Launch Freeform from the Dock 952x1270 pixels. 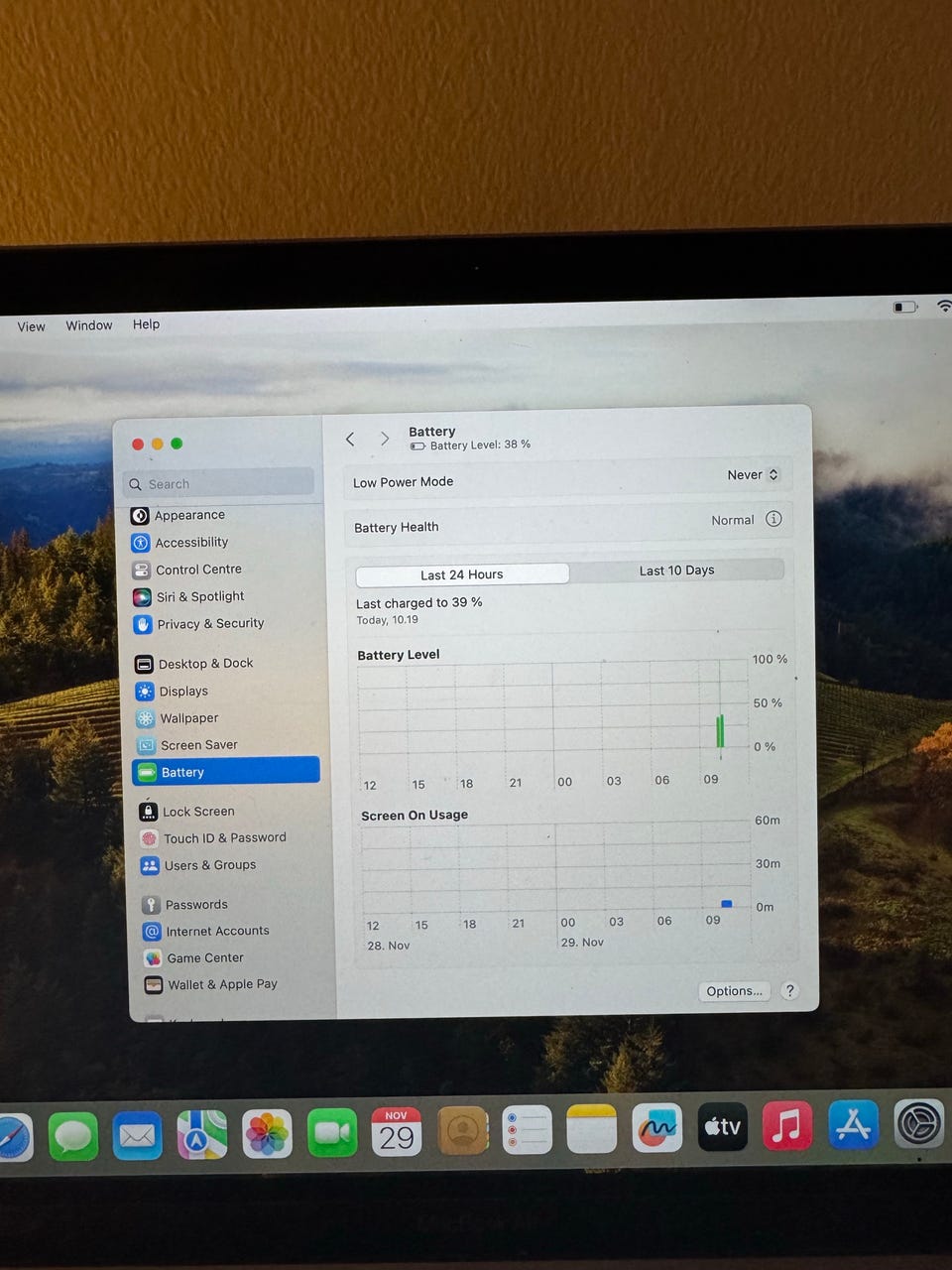tap(656, 1128)
